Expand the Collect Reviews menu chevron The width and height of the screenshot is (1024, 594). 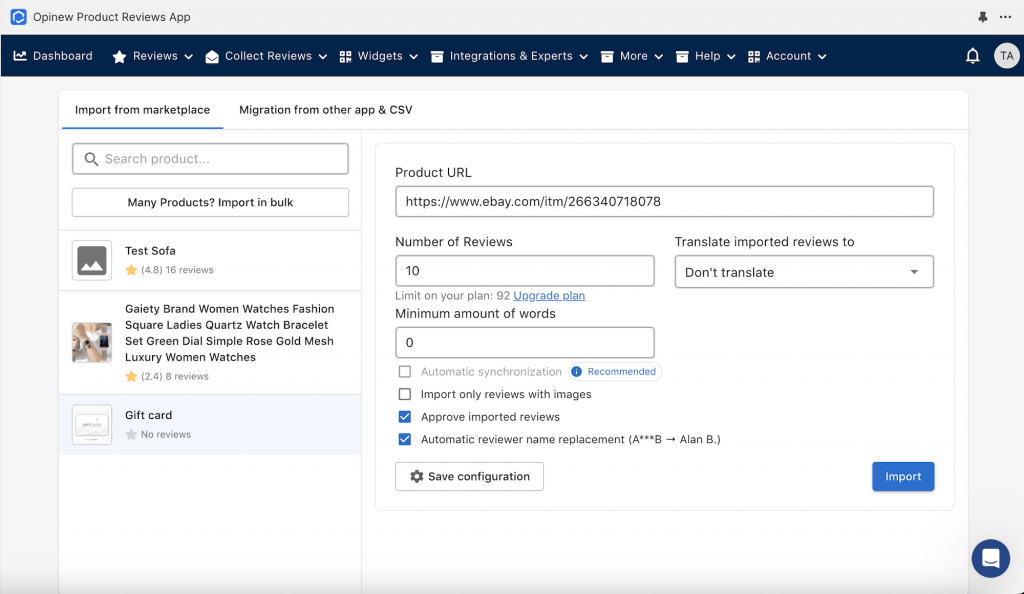tap(323, 57)
